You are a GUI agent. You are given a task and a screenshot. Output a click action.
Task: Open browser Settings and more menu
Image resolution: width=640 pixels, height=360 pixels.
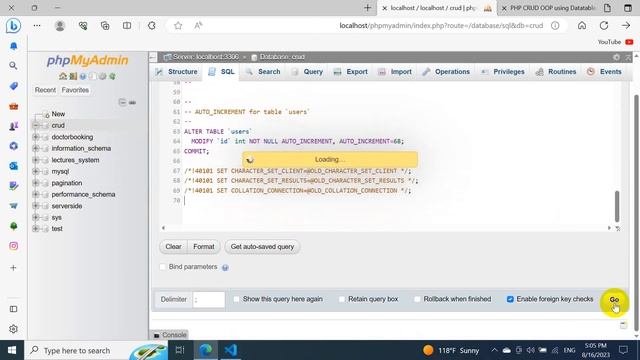(37, 26)
